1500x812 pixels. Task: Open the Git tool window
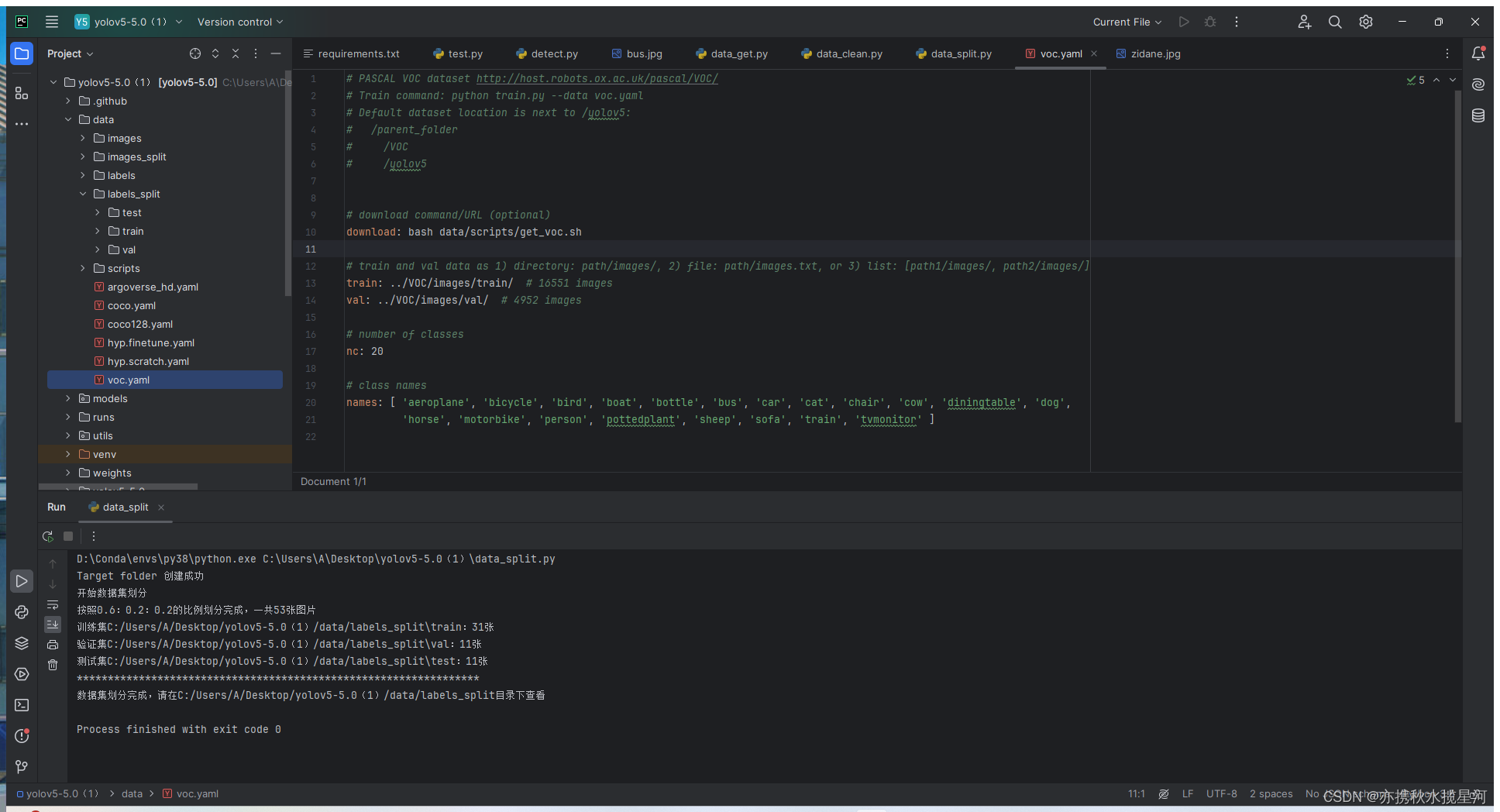(x=22, y=767)
